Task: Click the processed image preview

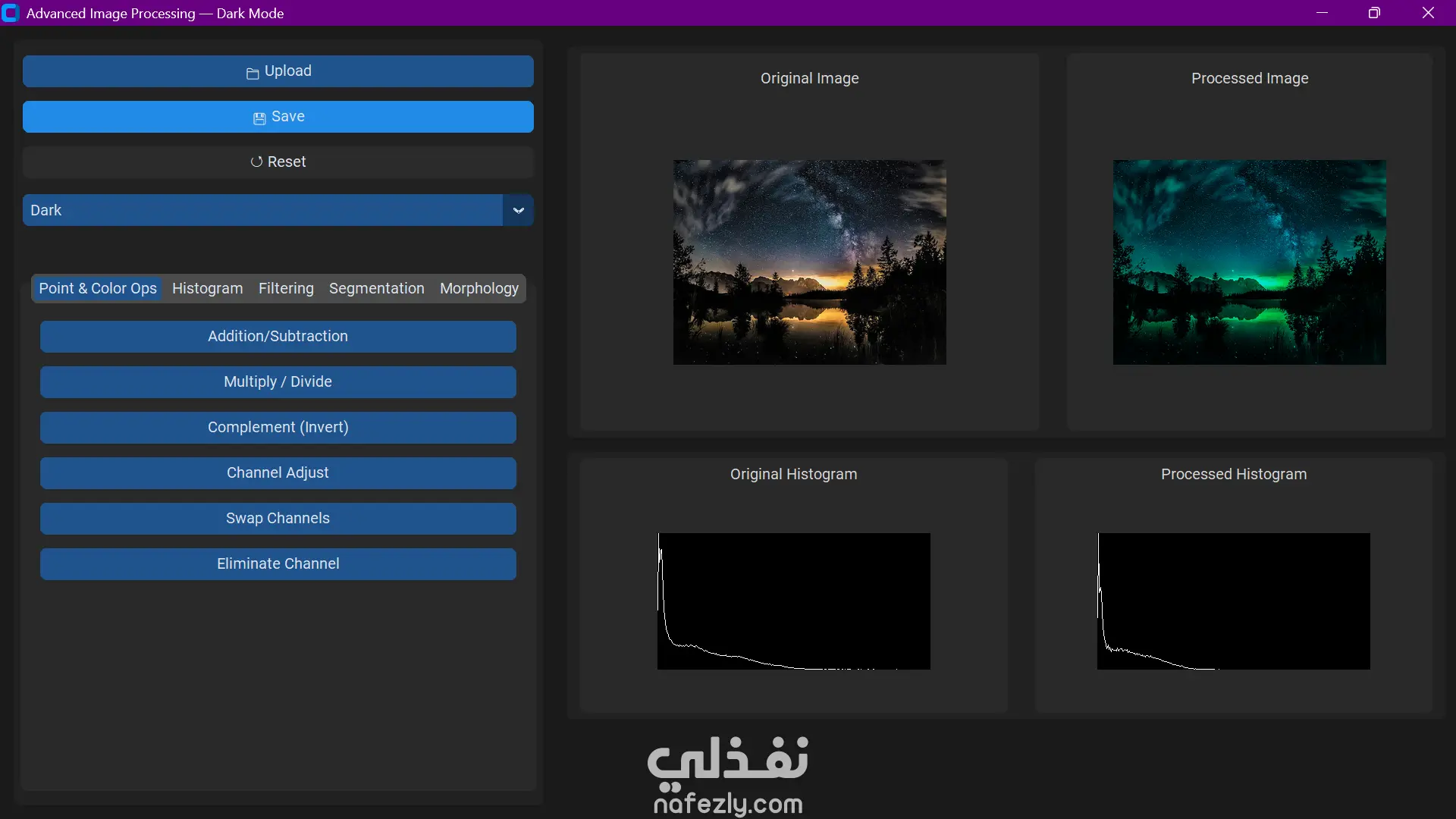Action: pyautogui.click(x=1249, y=262)
